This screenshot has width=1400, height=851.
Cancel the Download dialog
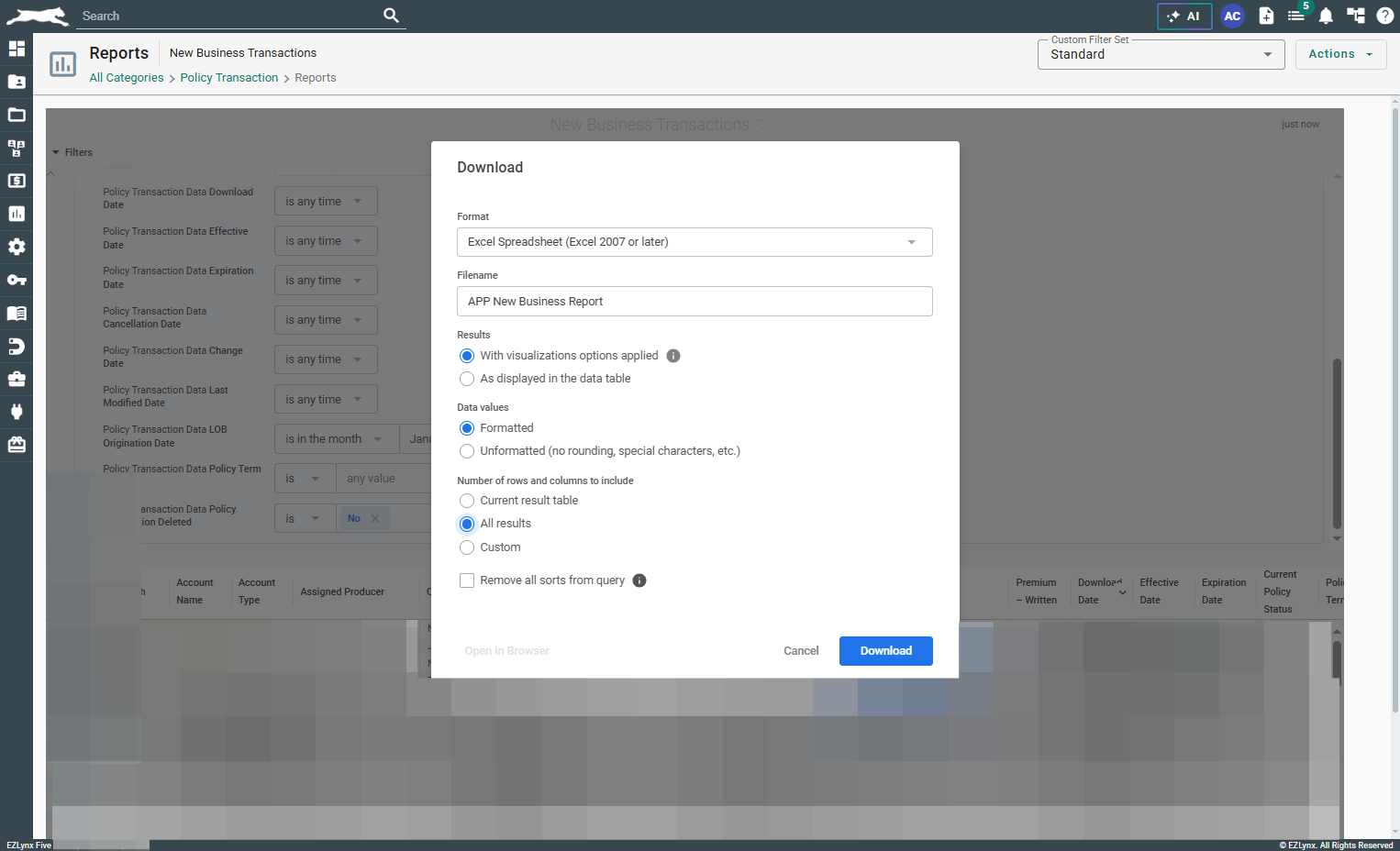tap(801, 651)
